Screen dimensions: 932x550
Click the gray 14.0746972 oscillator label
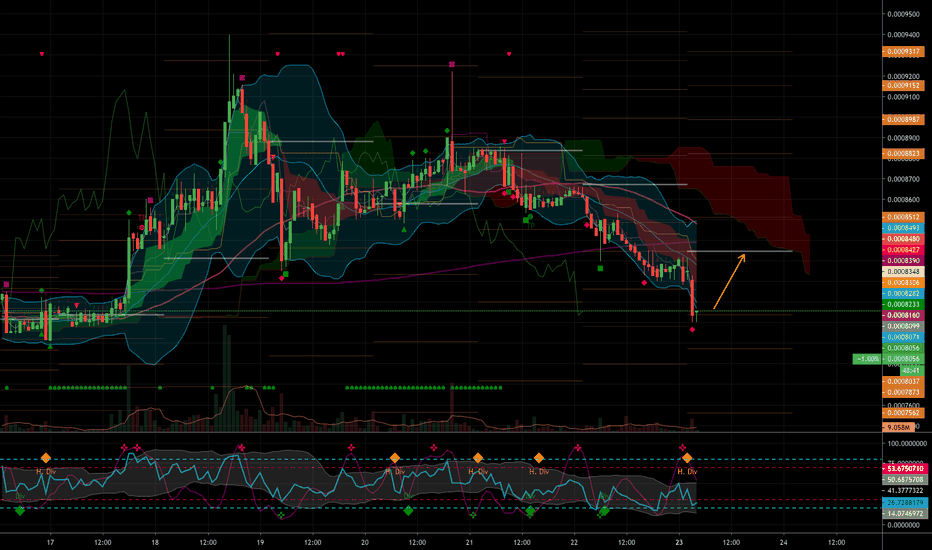(x=905, y=513)
